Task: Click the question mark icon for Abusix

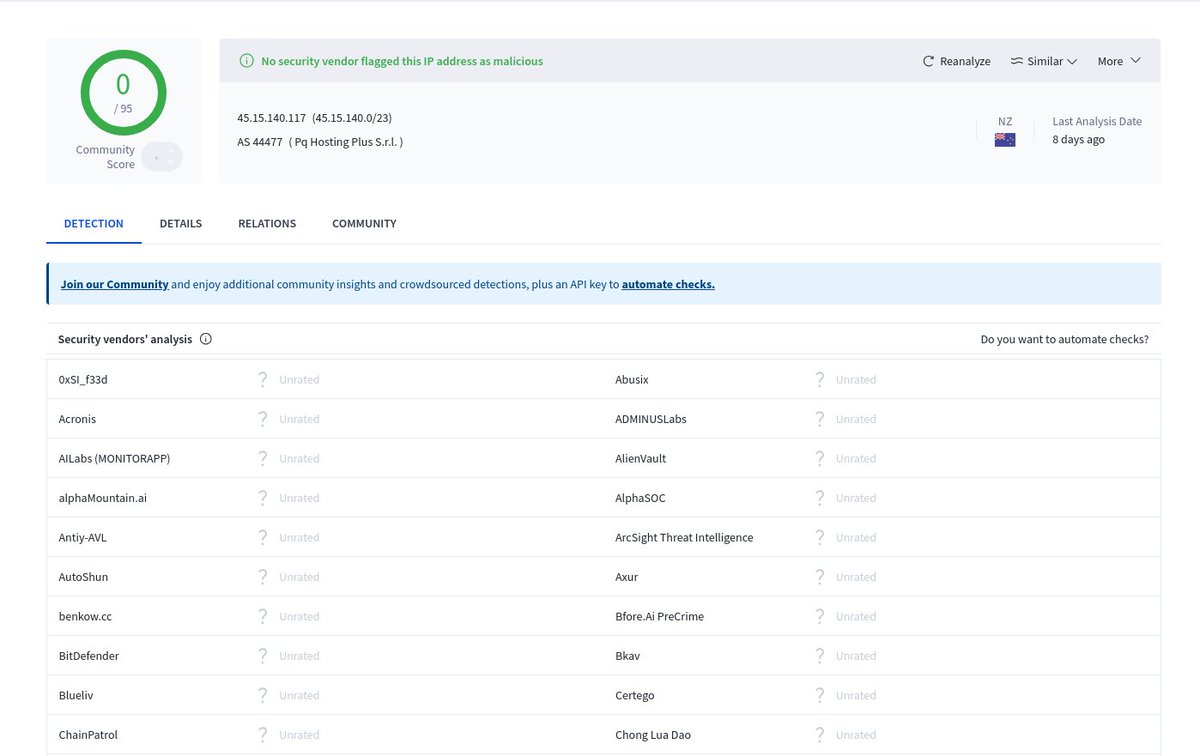Action: coord(820,379)
